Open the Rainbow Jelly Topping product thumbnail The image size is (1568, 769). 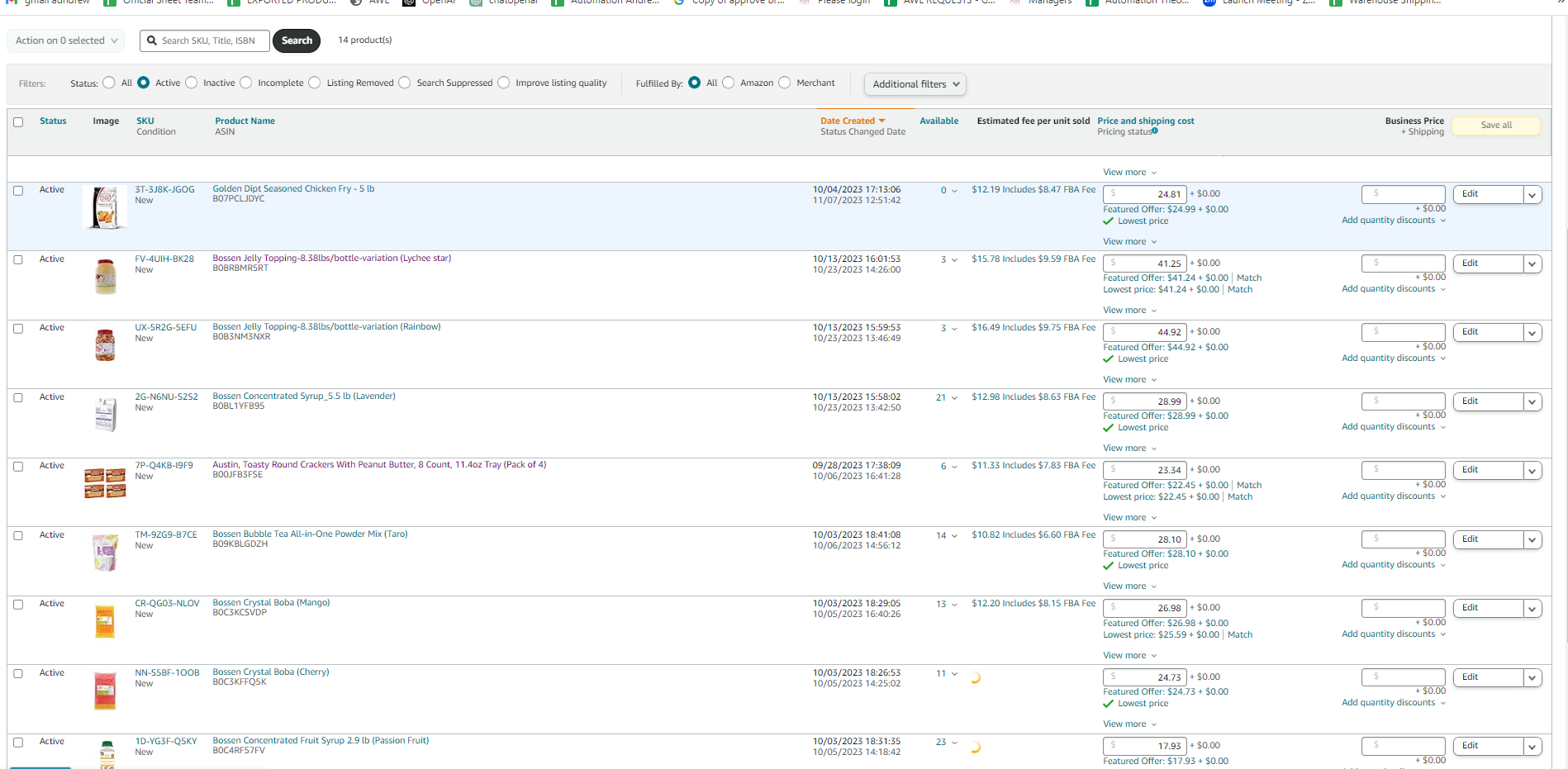tap(105, 345)
